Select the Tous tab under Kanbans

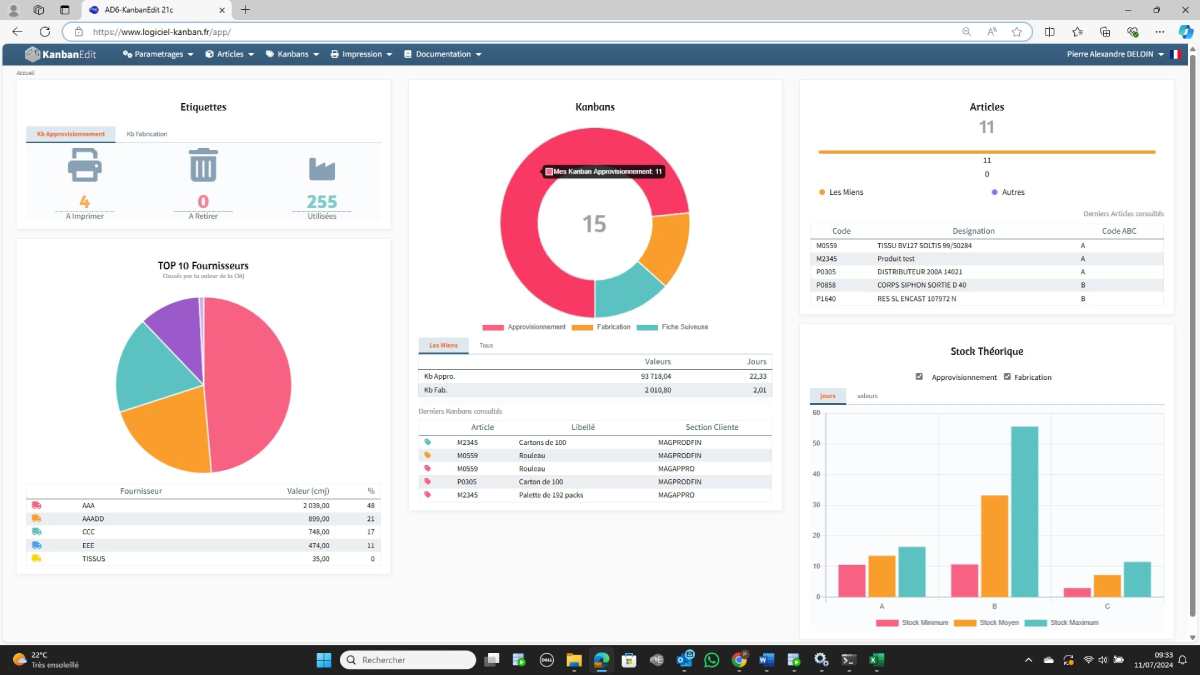486,345
